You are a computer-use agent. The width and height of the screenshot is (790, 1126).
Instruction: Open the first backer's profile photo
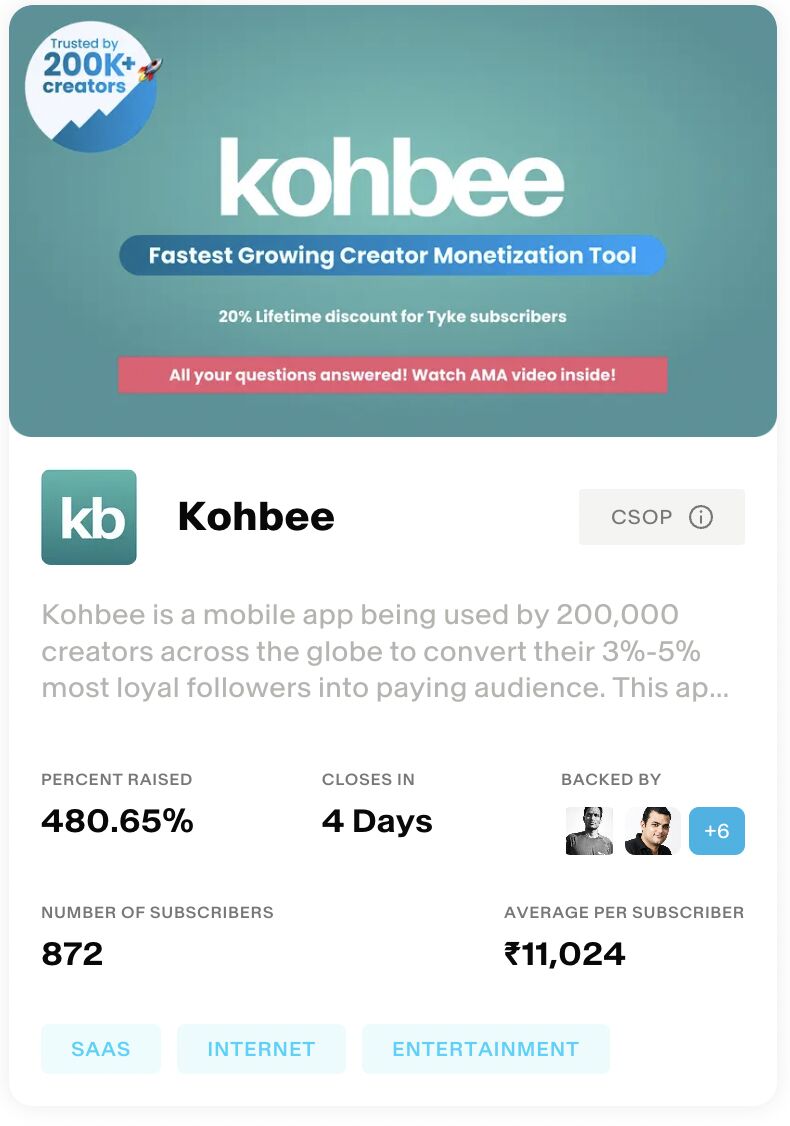[590, 831]
